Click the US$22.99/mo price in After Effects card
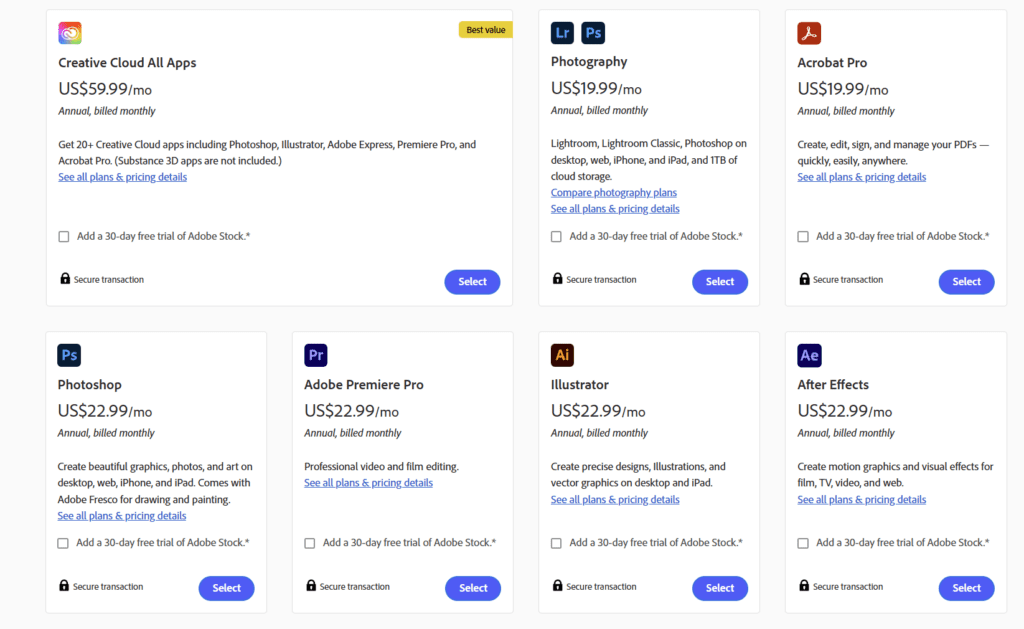The image size is (1024, 629). point(844,411)
